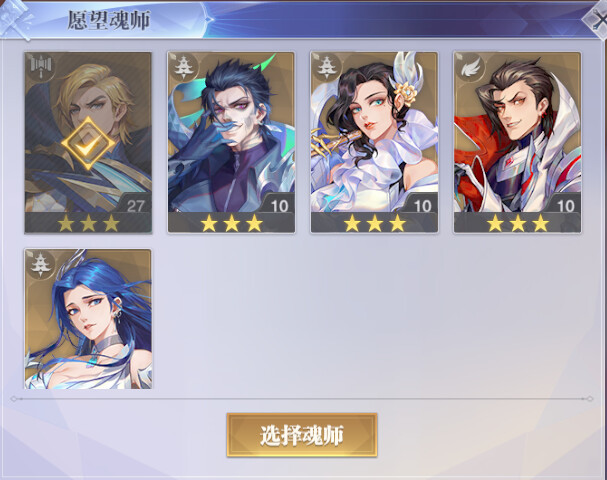Click the class icon on the blond character card

coord(41,69)
